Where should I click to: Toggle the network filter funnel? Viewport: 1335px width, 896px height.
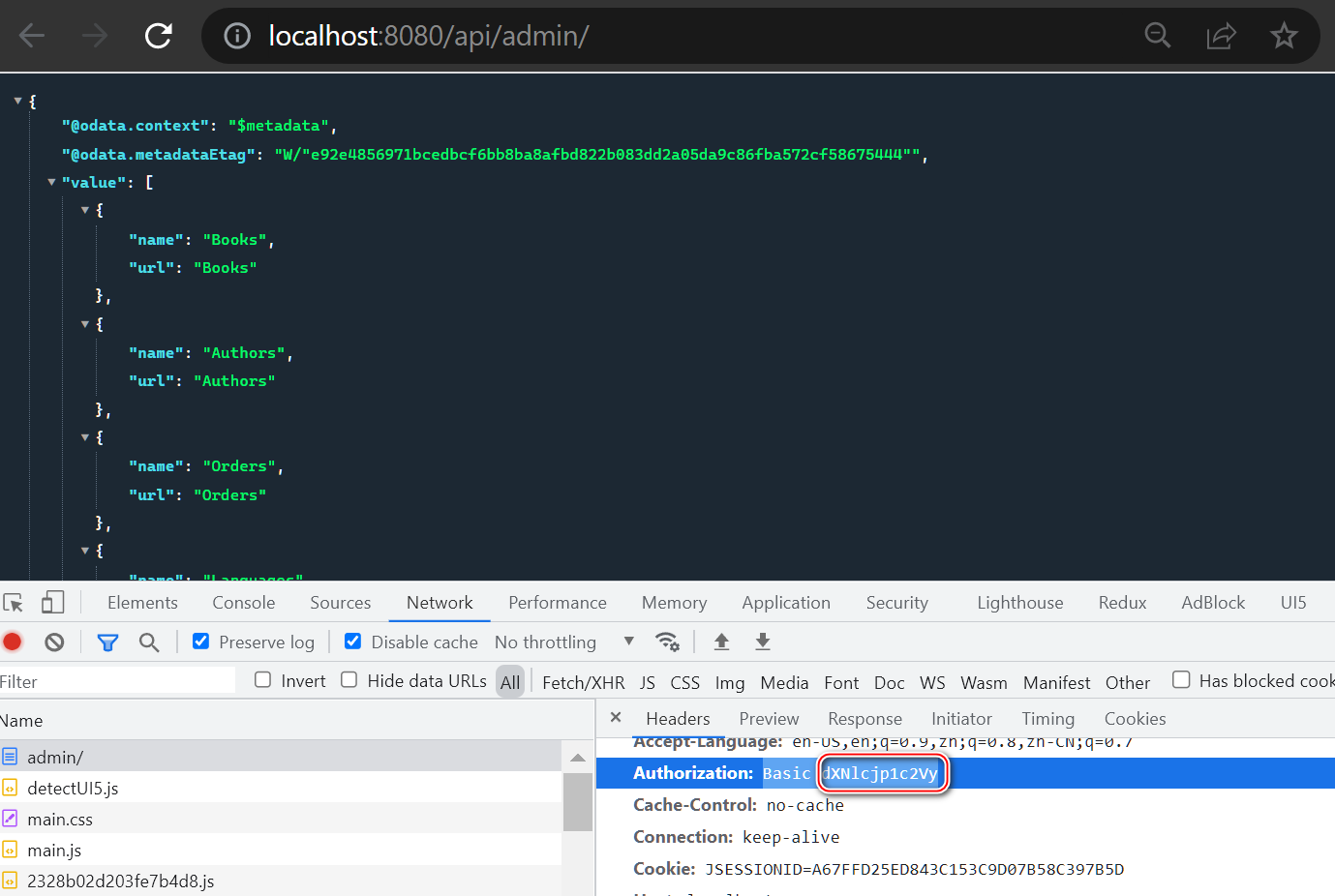(x=107, y=642)
